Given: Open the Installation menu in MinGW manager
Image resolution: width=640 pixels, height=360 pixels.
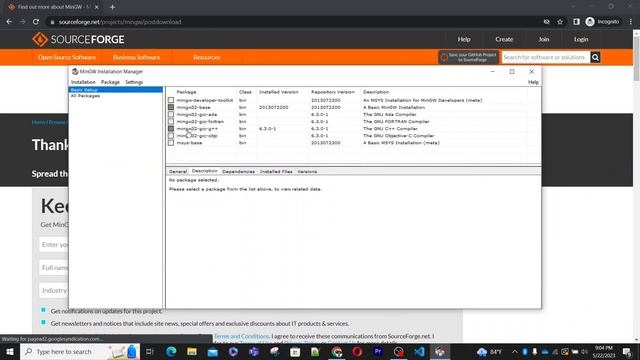Looking at the screenshot, I should pyautogui.click(x=83, y=82).
